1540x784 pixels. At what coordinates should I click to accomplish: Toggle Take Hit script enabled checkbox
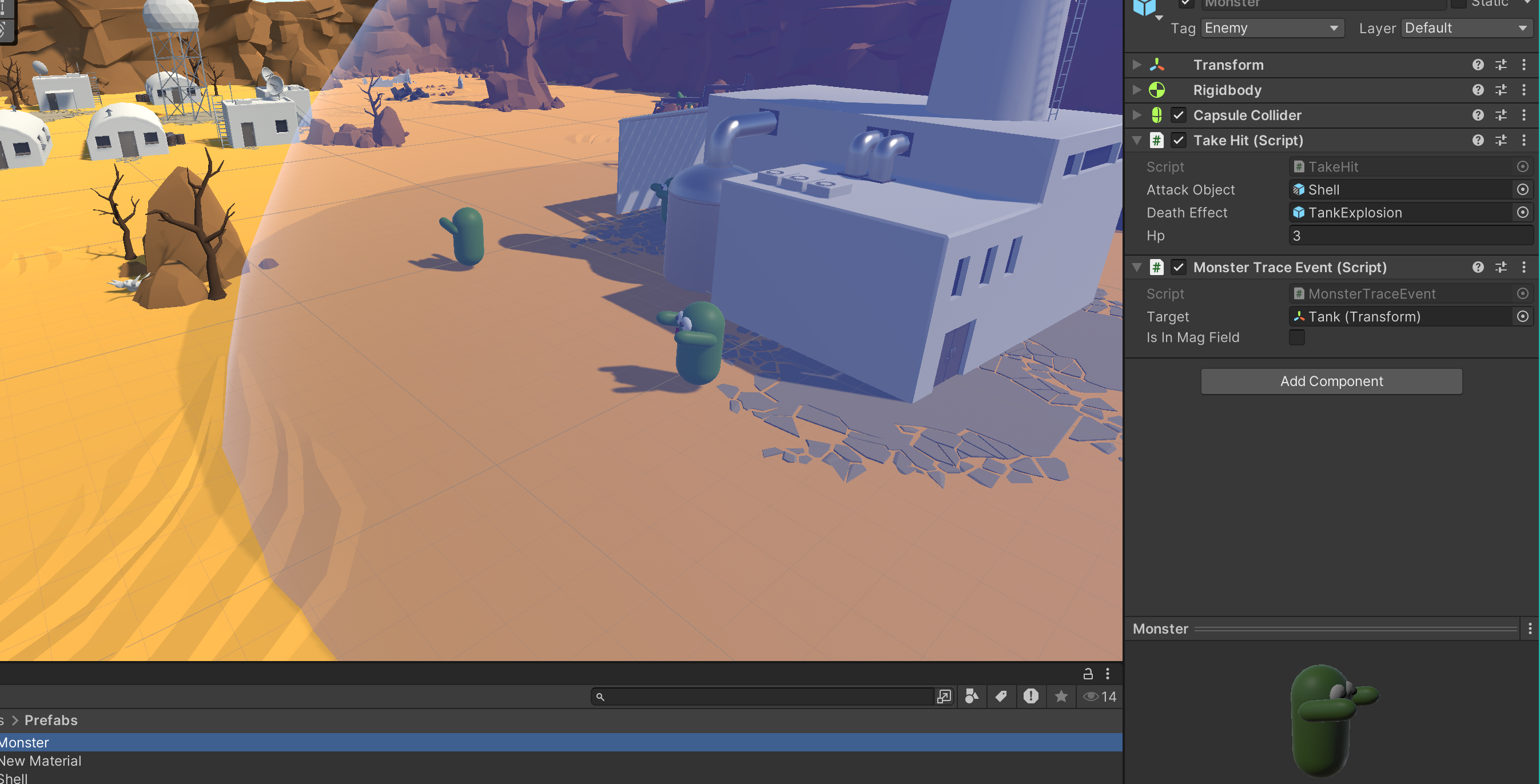pos(1177,140)
